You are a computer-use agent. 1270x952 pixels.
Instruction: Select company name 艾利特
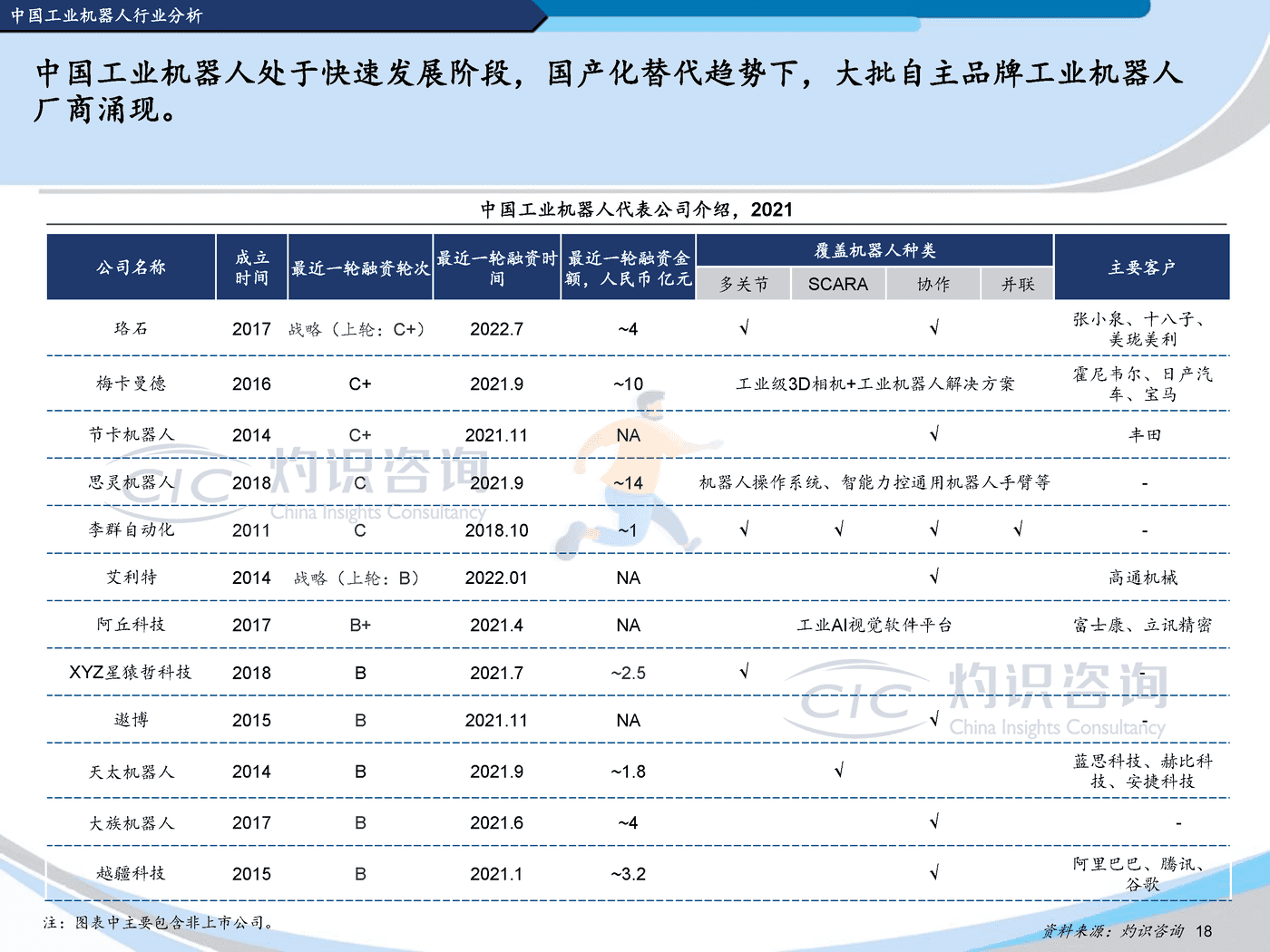pyautogui.click(x=132, y=578)
